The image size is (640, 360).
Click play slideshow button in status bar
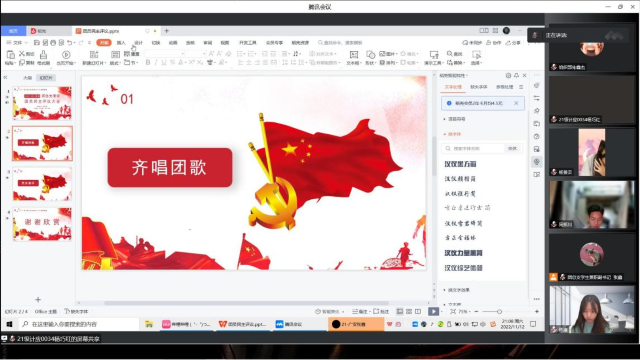[433, 311]
